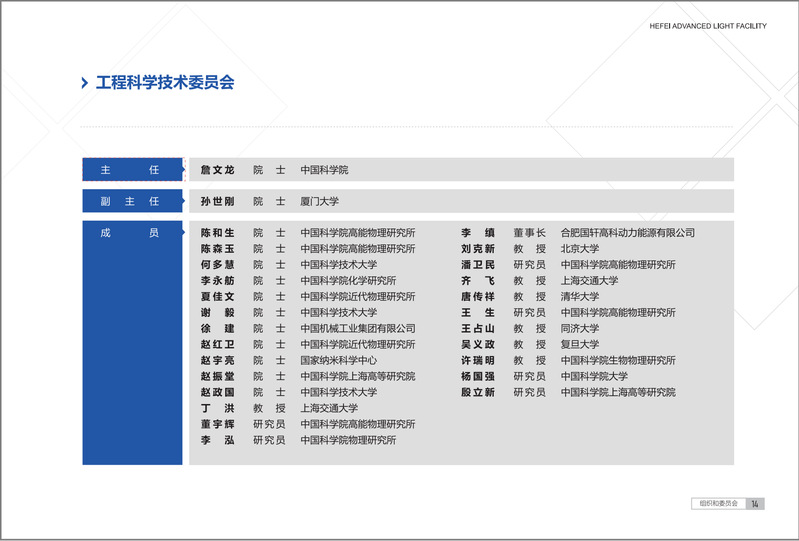
Task: Click 中国科学院 in the 詹文龙 row
Action: click(x=324, y=170)
